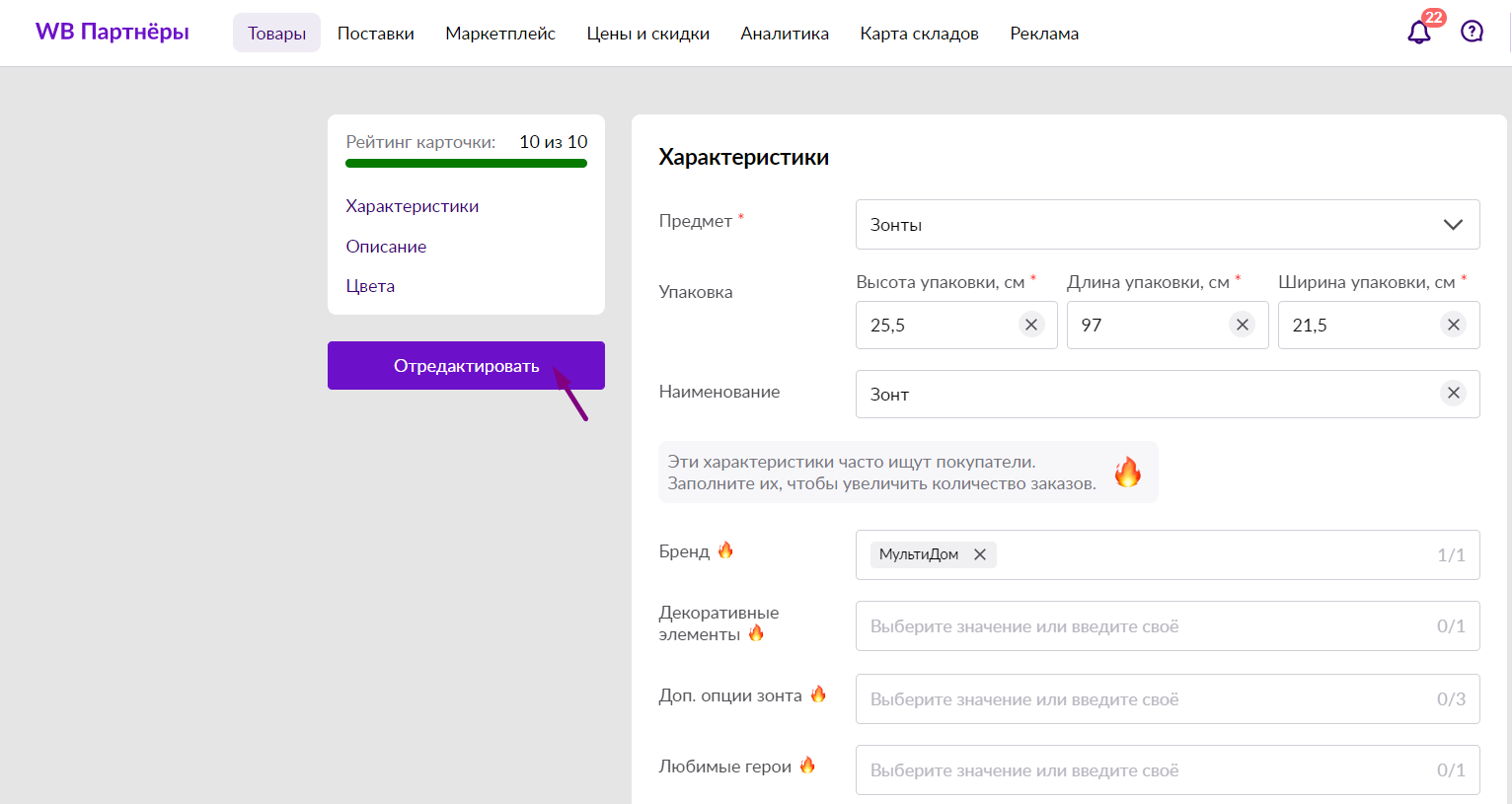Click the green card rating progress bar
The width and height of the screenshot is (1512, 804).
466,164
